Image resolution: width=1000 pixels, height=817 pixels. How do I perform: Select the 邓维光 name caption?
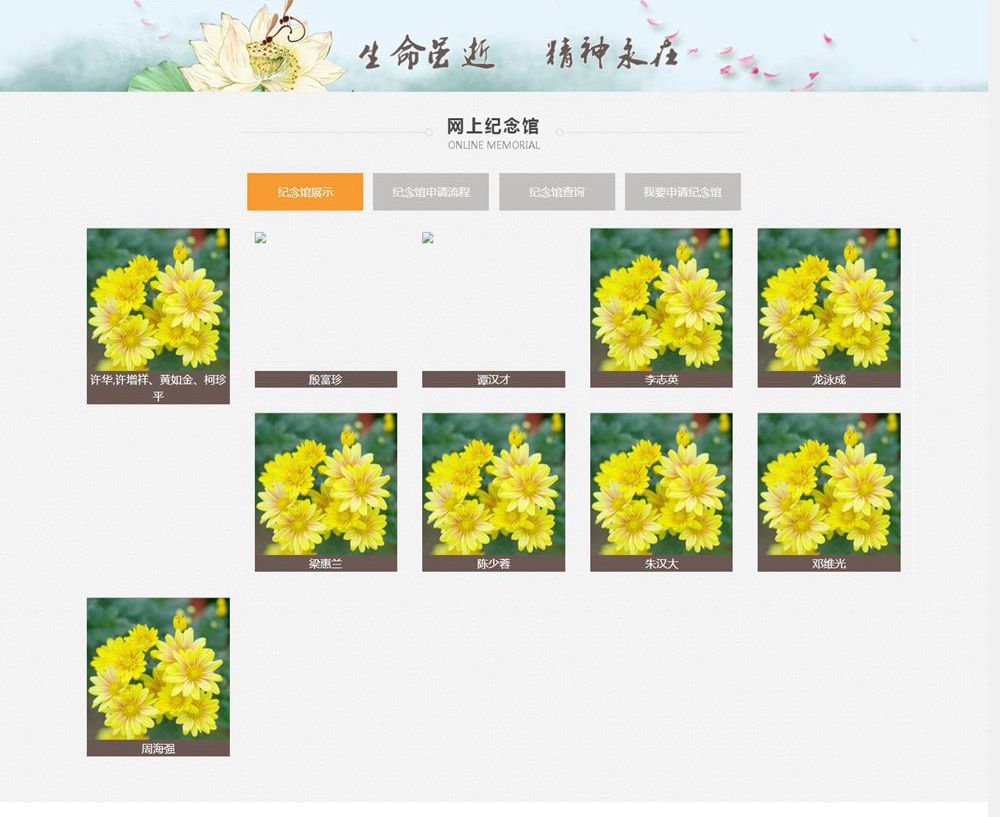828,564
